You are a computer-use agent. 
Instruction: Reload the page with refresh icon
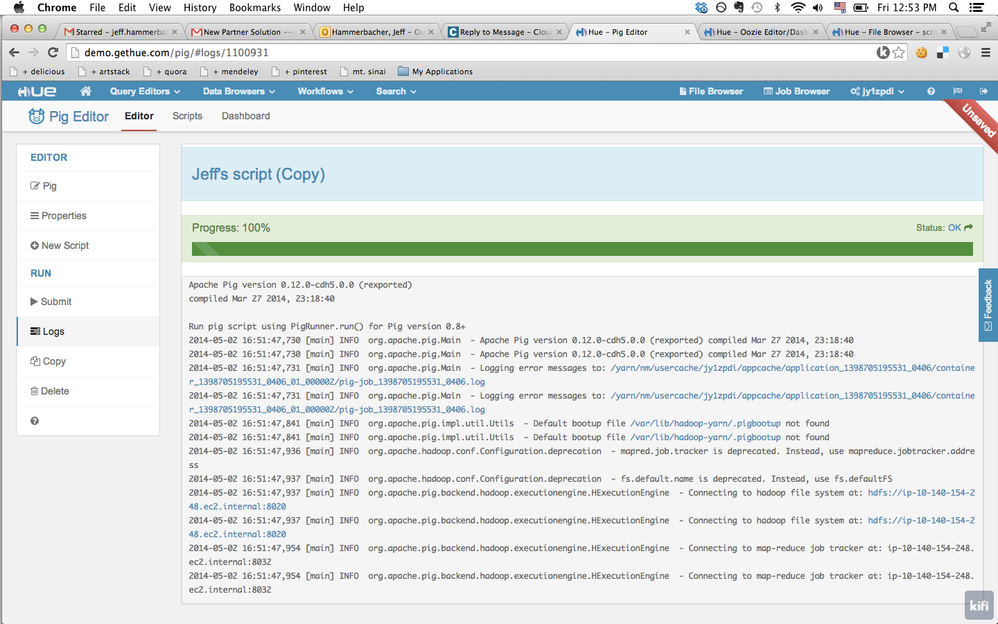pos(53,52)
